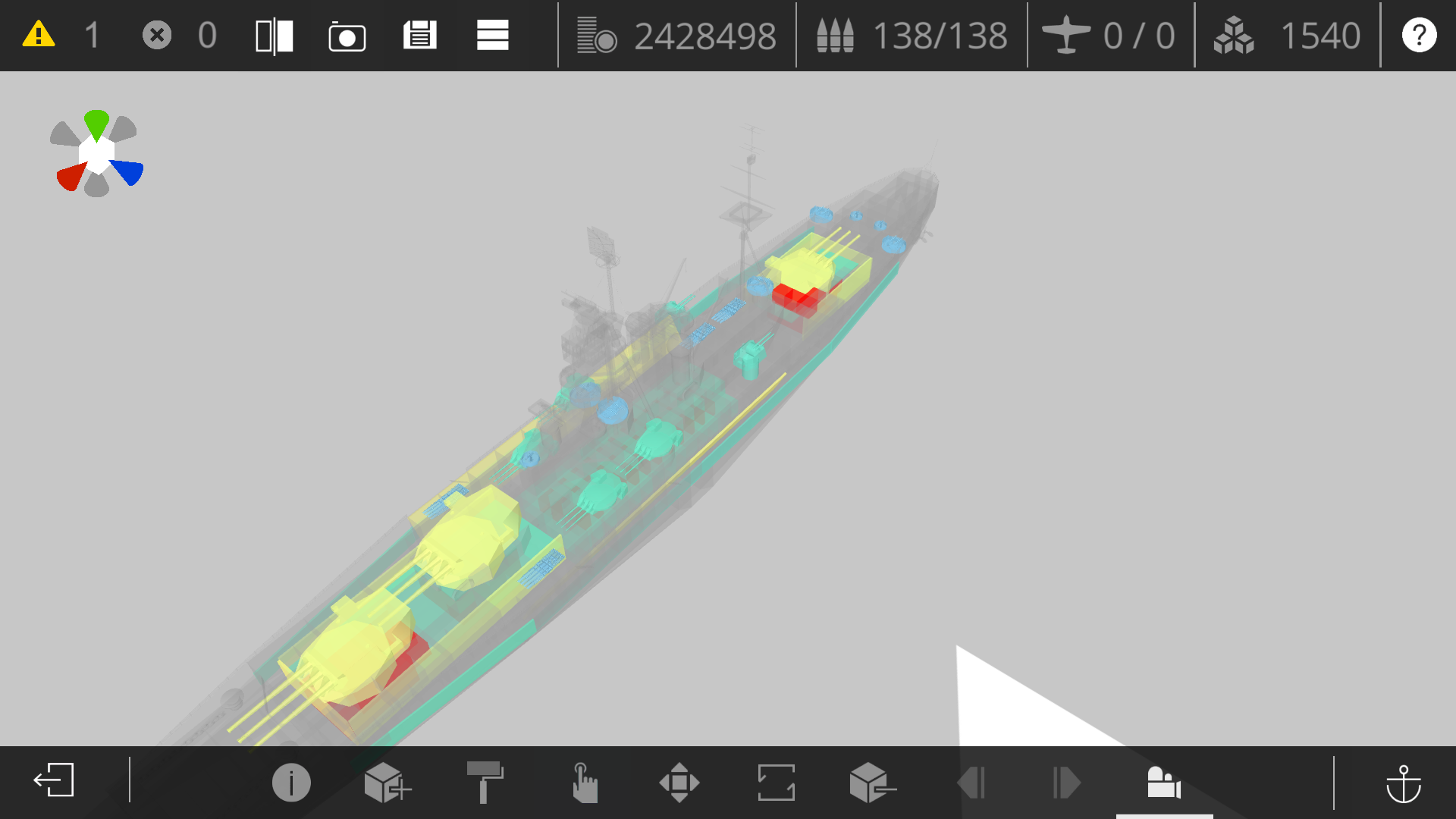Click the redo step-forward arrow
The width and height of the screenshot is (1456, 819).
coord(1067,783)
